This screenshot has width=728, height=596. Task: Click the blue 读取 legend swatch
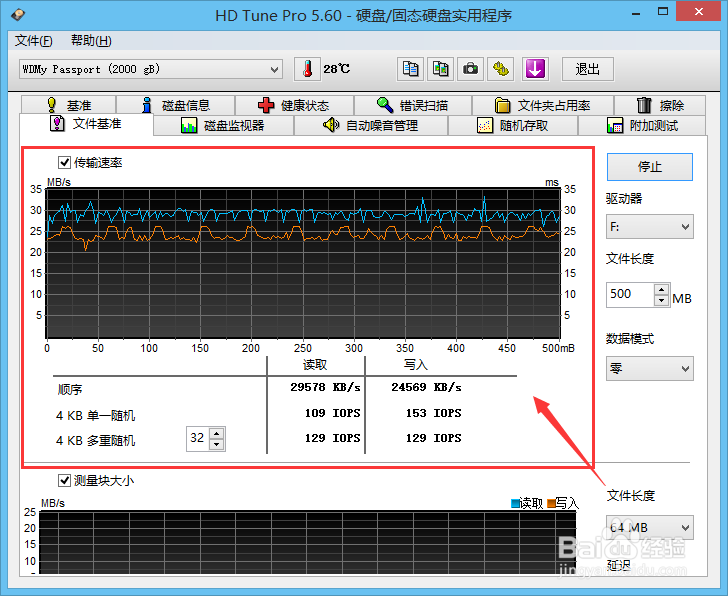pyautogui.click(x=515, y=503)
